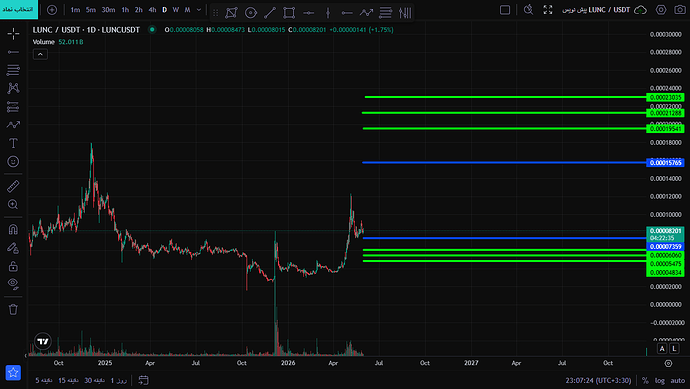Switch to 5m timeframe
The height and width of the screenshot is (389, 690).
[91, 10]
